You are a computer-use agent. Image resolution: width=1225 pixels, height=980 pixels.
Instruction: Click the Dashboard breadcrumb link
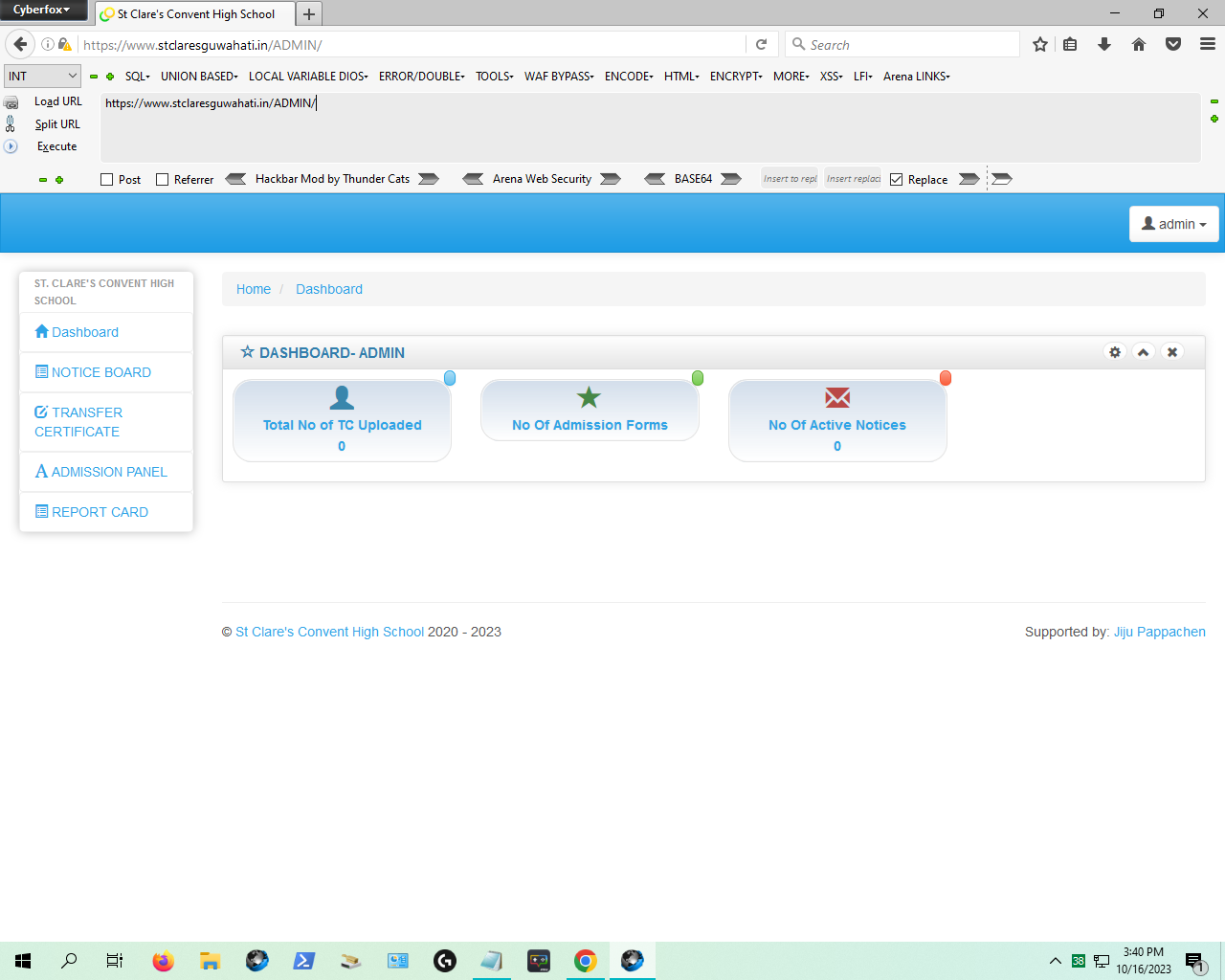(329, 289)
